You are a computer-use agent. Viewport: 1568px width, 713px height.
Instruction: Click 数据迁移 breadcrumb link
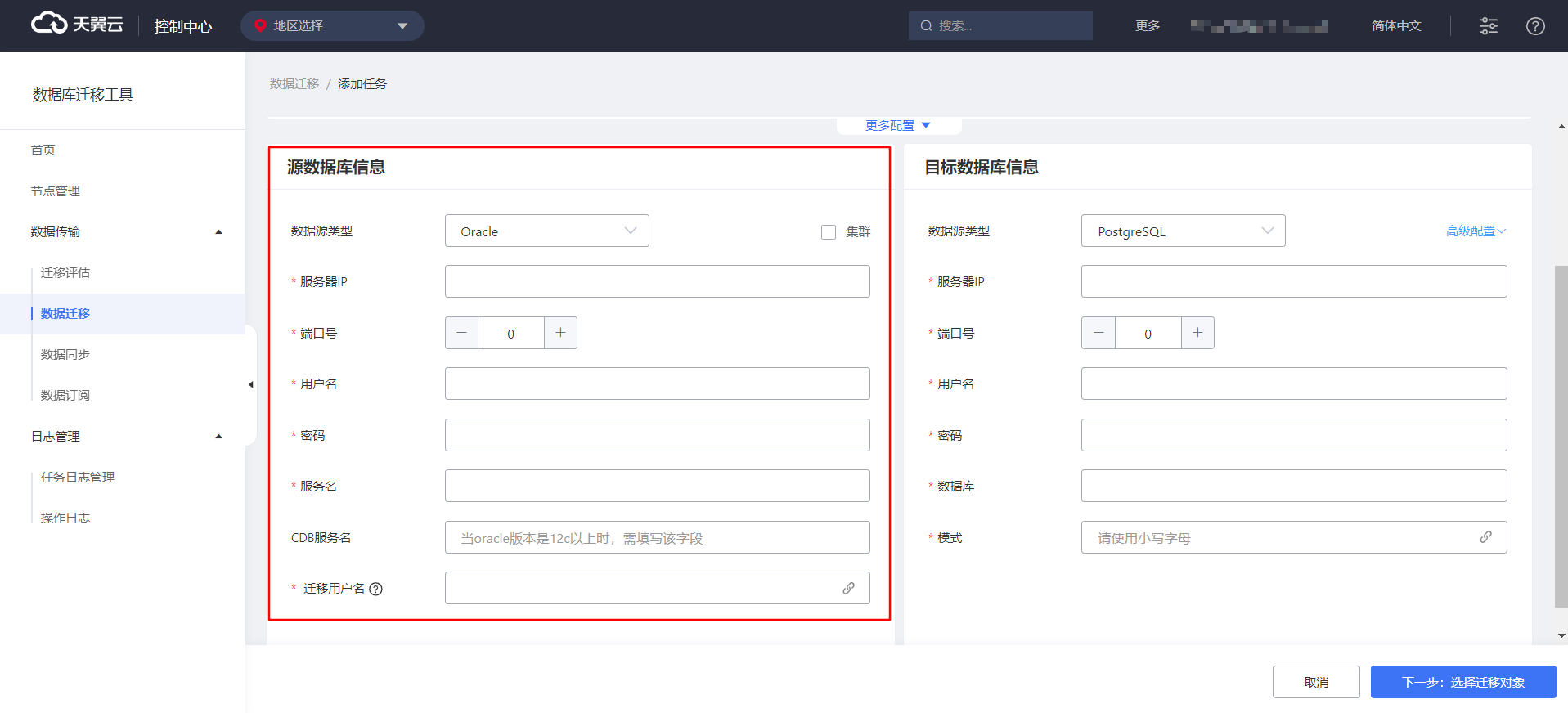point(294,84)
